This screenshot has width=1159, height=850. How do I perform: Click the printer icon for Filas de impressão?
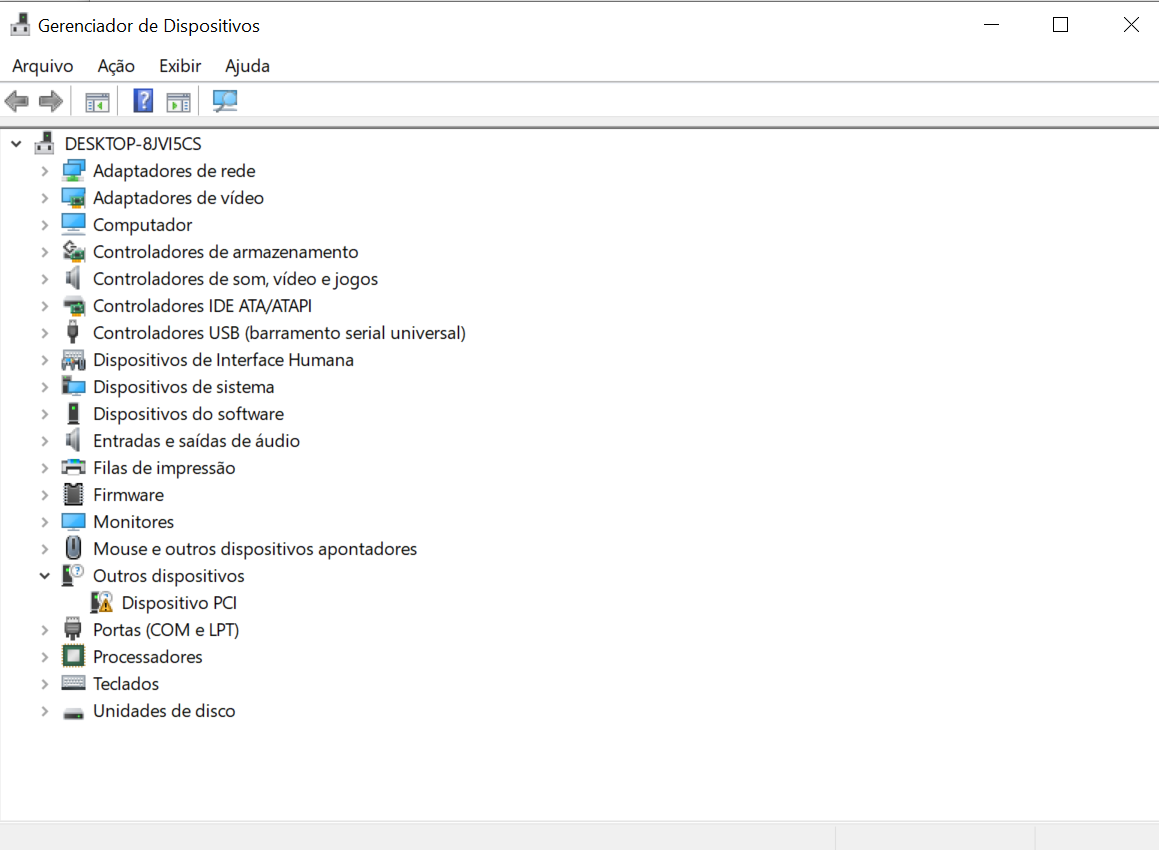(x=73, y=468)
